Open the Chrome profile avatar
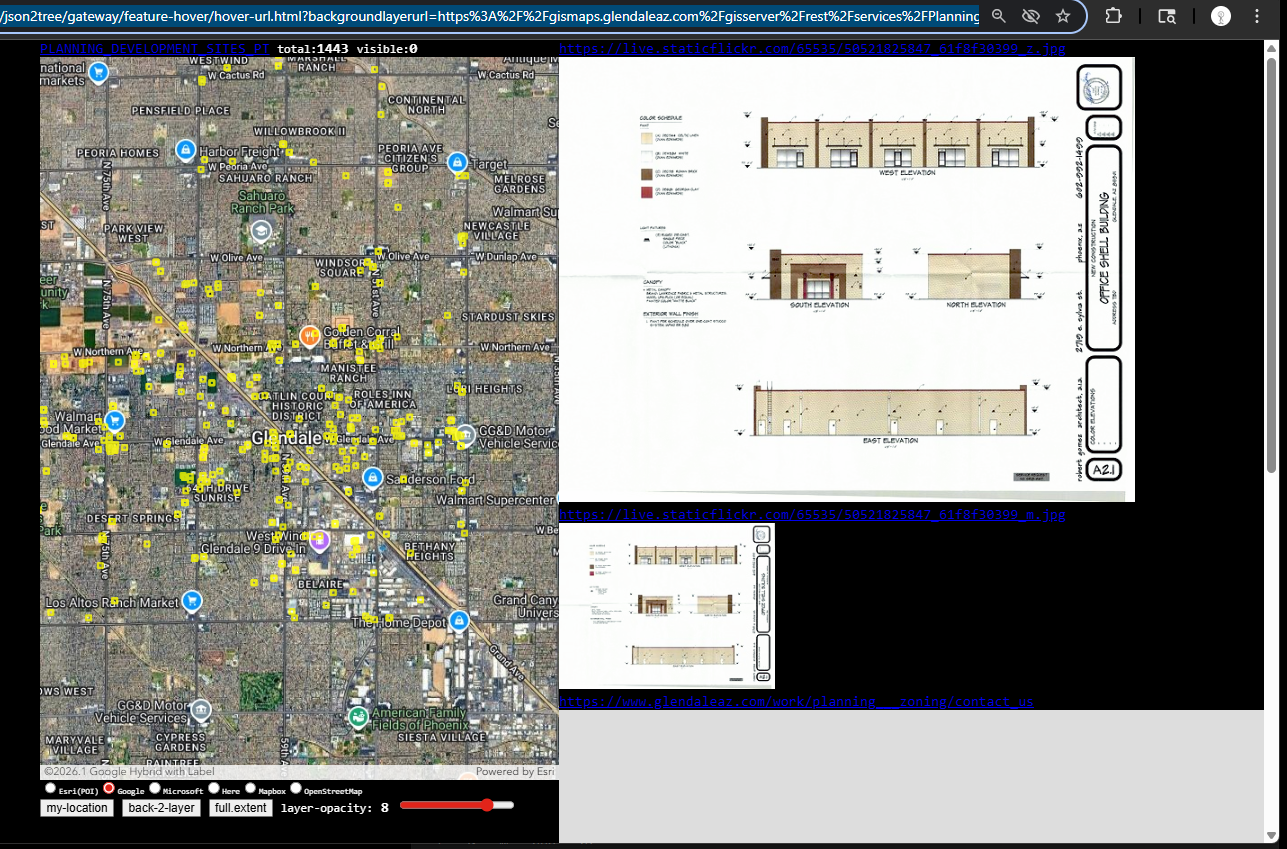The height and width of the screenshot is (849, 1287). 1221,16
